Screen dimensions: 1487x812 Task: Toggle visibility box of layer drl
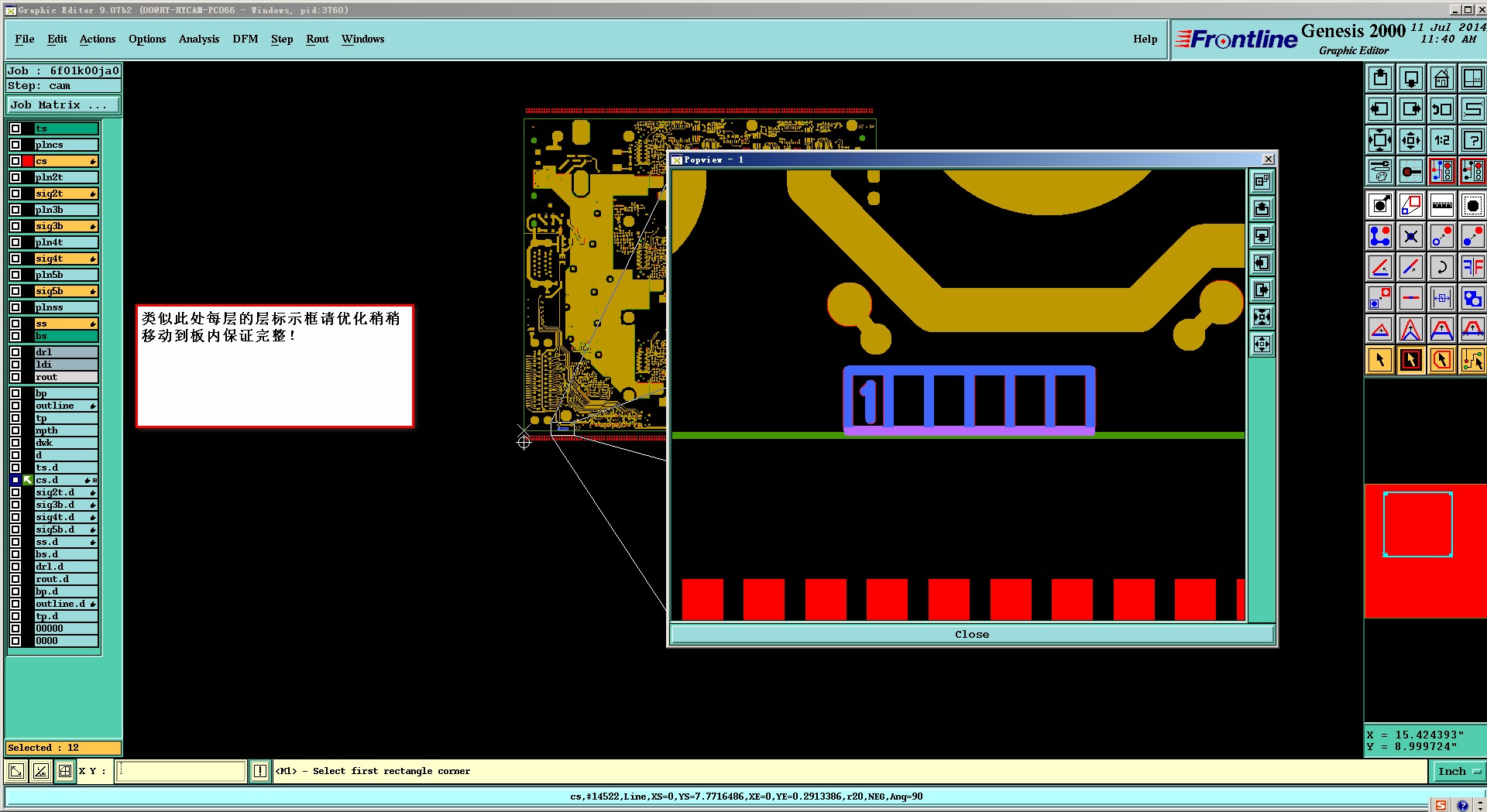(15, 352)
